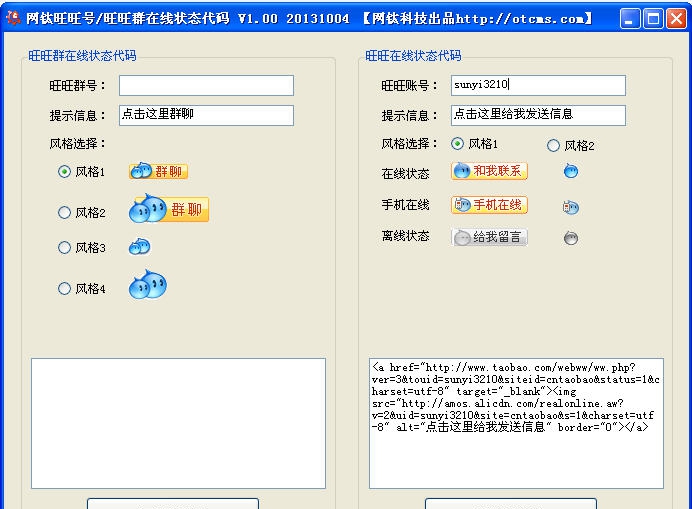Viewport: 692px width, 509px height.
Task: Select 风格4 radio in group panel
Action: click(x=64, y=288)
